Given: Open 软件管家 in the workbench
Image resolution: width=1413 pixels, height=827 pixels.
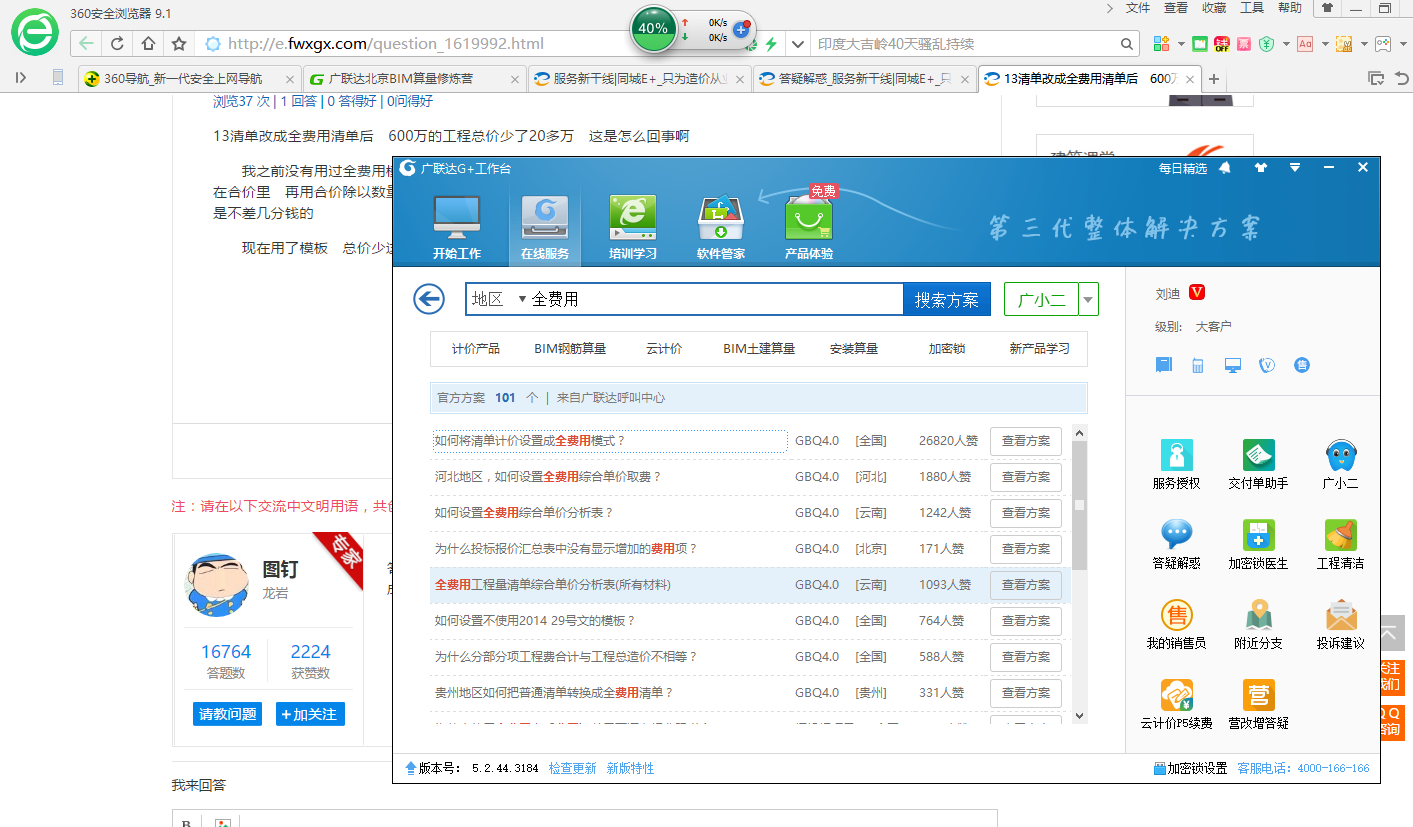Looking at the screenshot, I should (720, 227).
